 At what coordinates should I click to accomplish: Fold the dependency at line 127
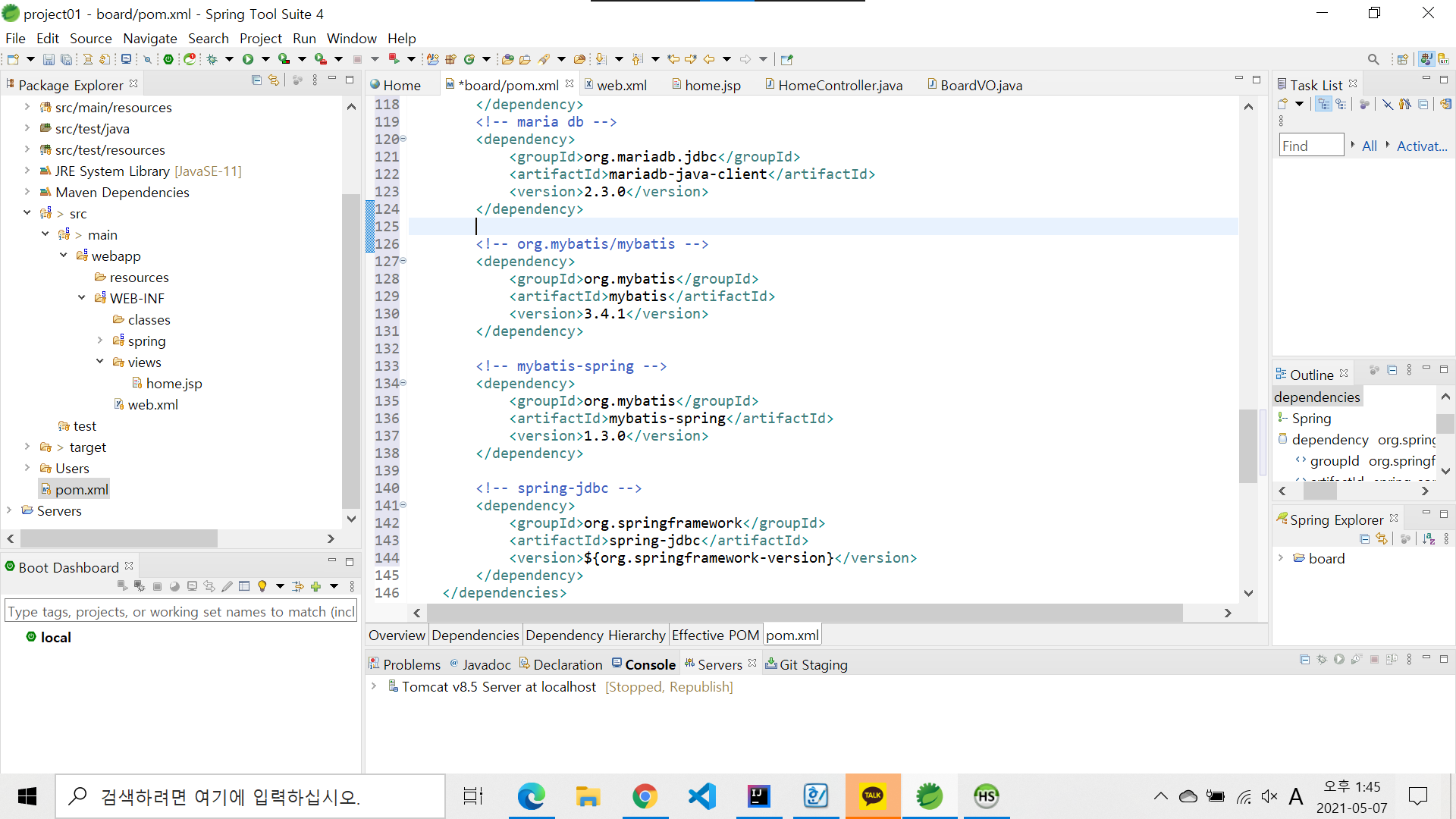tap(403, 261)
